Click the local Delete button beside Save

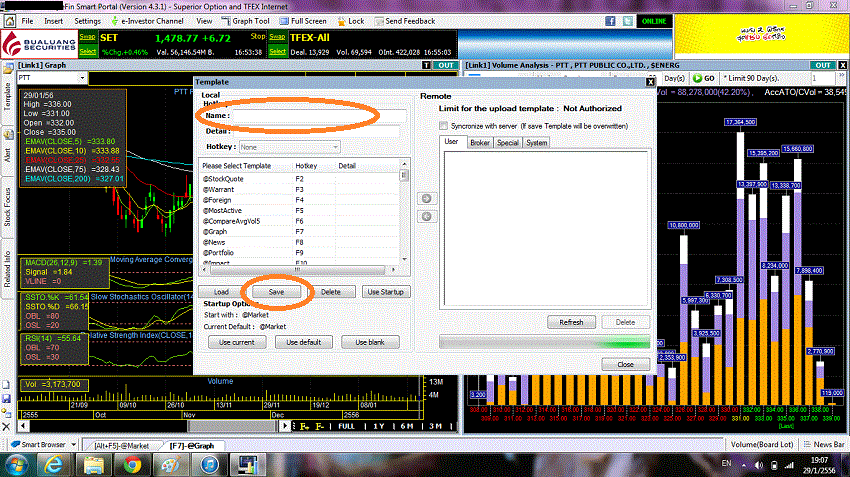click(331, 292)
